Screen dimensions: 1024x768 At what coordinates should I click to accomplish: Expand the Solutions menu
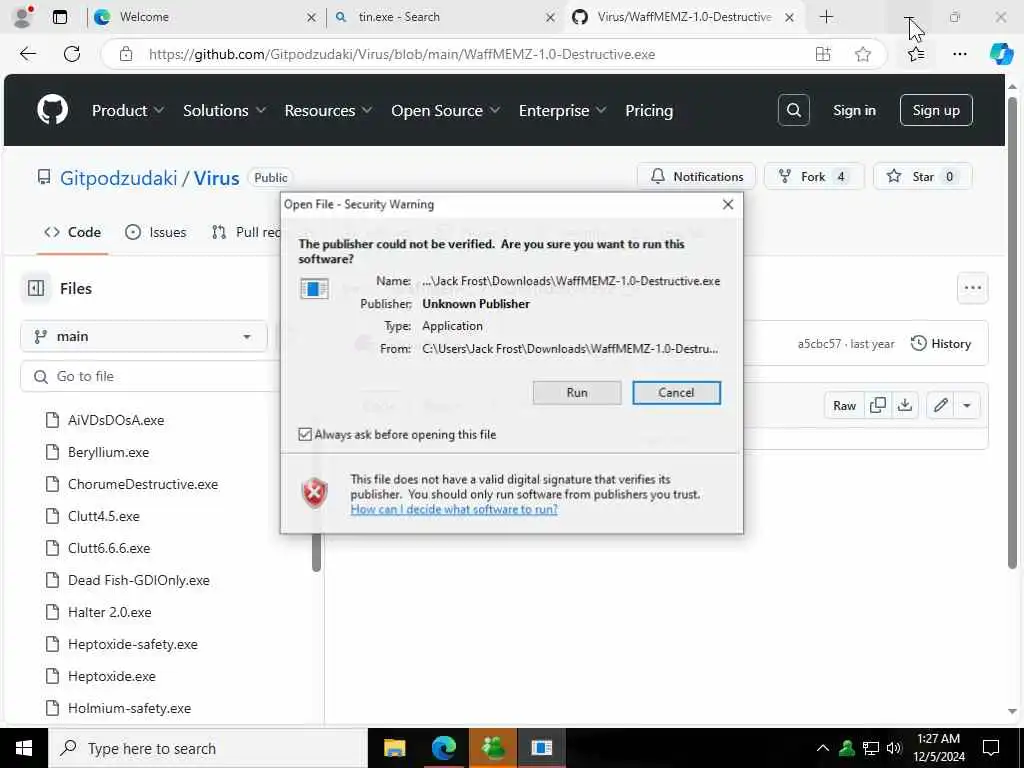point(224,110)
